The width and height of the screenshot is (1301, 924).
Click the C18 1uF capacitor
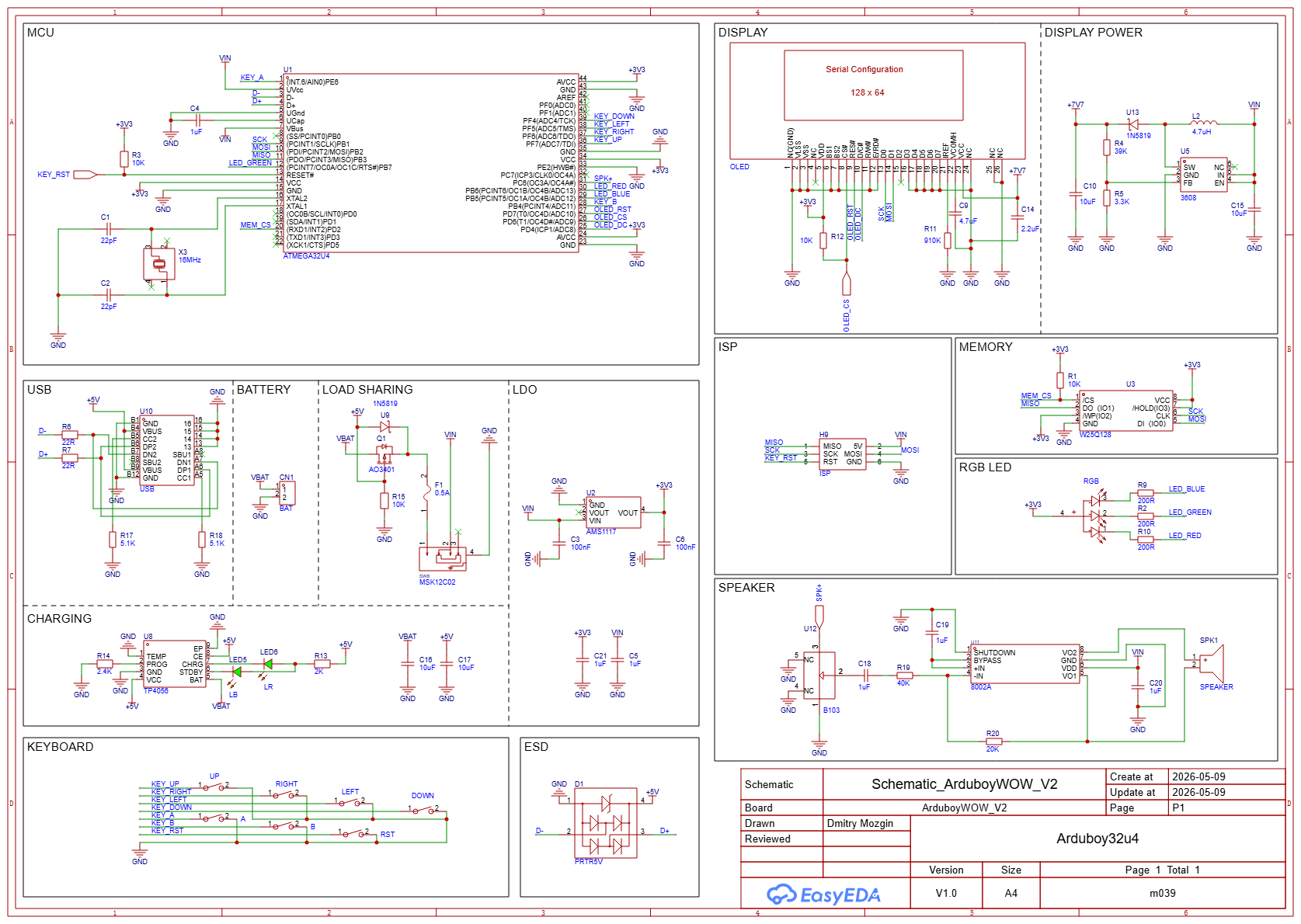coord(864,676)
